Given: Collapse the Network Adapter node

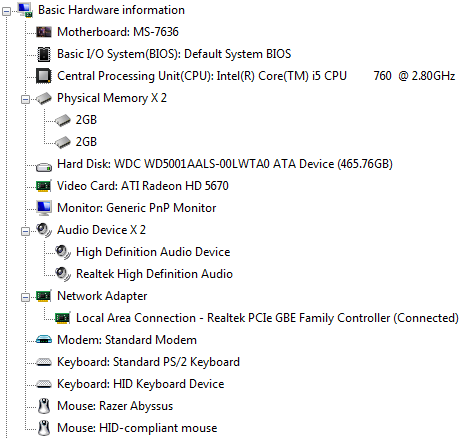Looking at the screenshot, I should (25, 297).
